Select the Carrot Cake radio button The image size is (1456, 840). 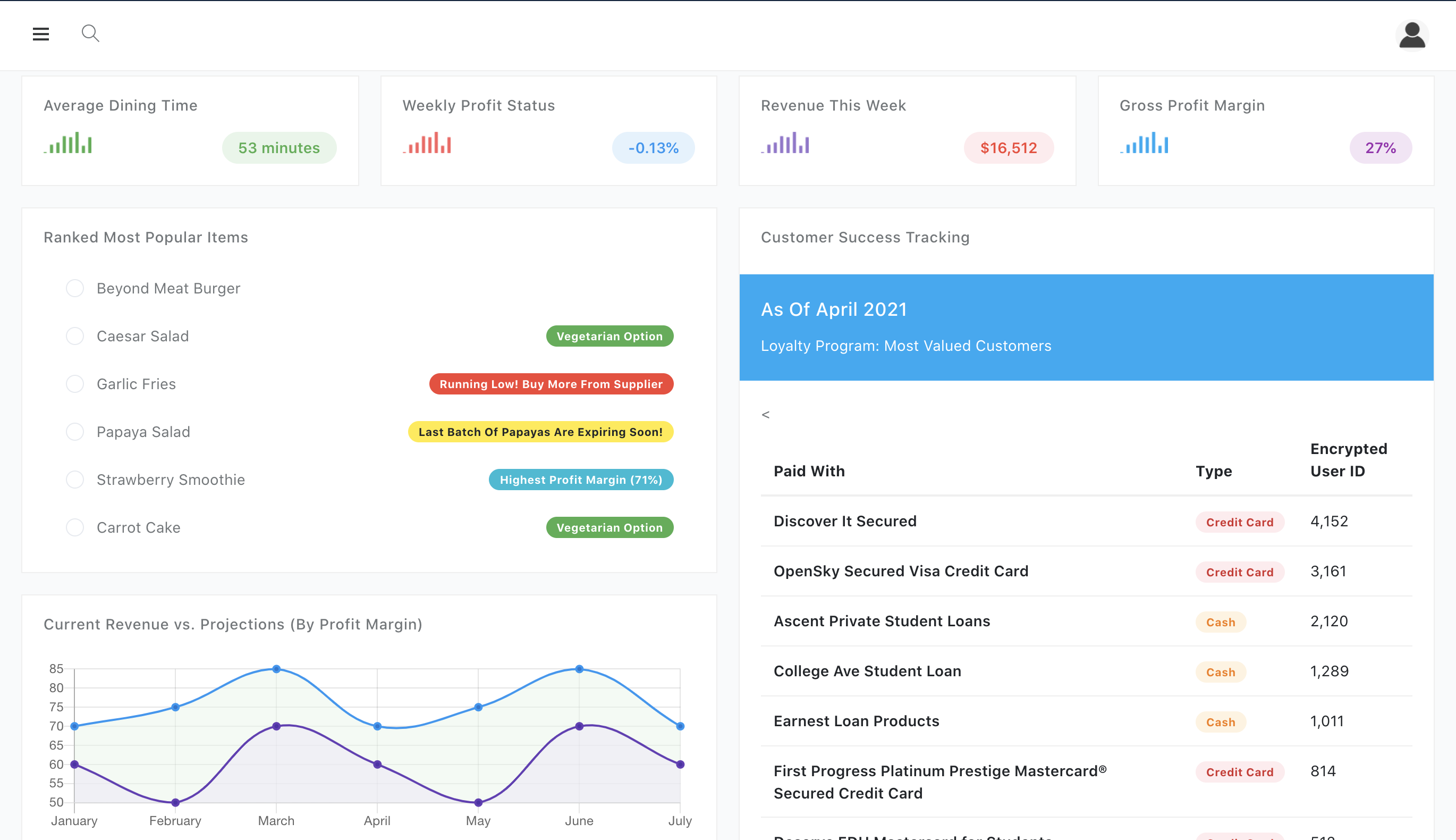click(x=75, y=527)
